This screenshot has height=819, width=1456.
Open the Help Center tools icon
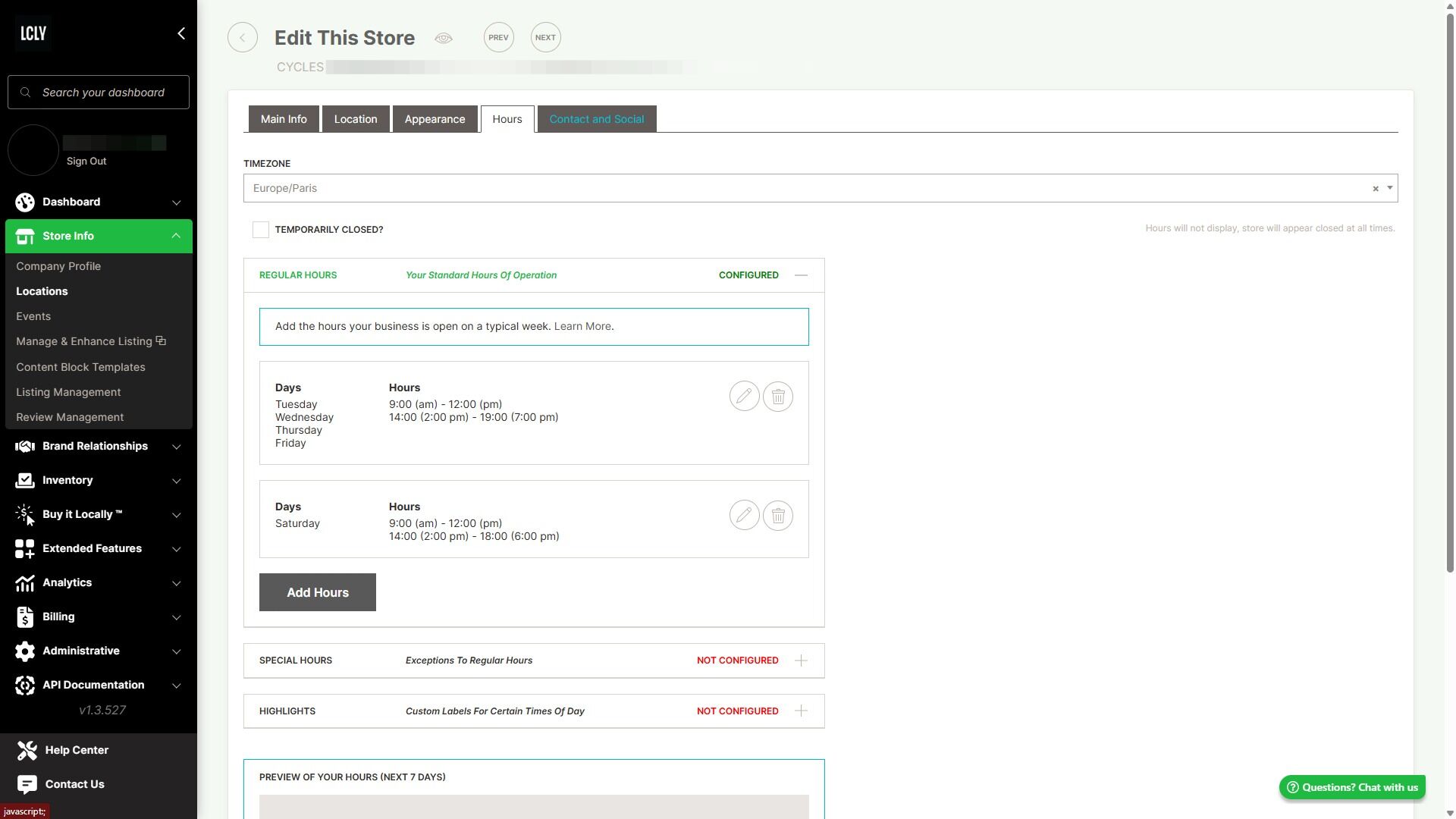pos(27,750)
